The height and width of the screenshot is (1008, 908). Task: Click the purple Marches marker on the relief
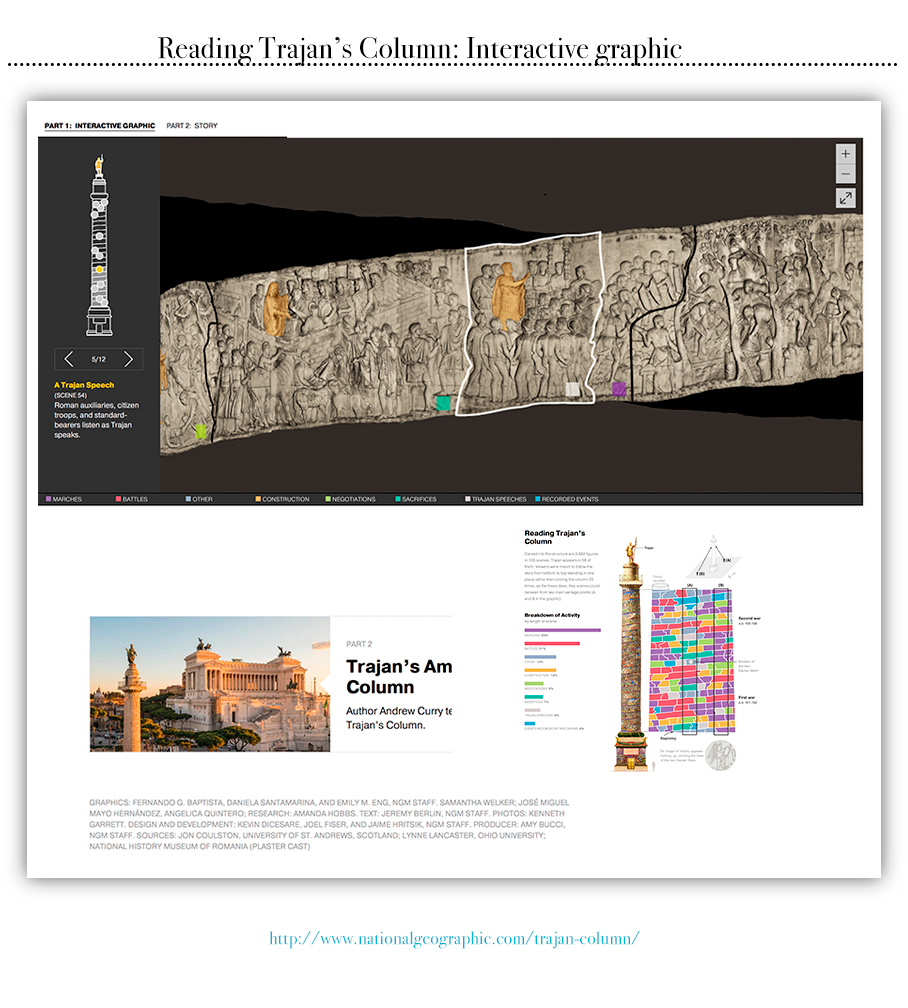tap(619, 388)
